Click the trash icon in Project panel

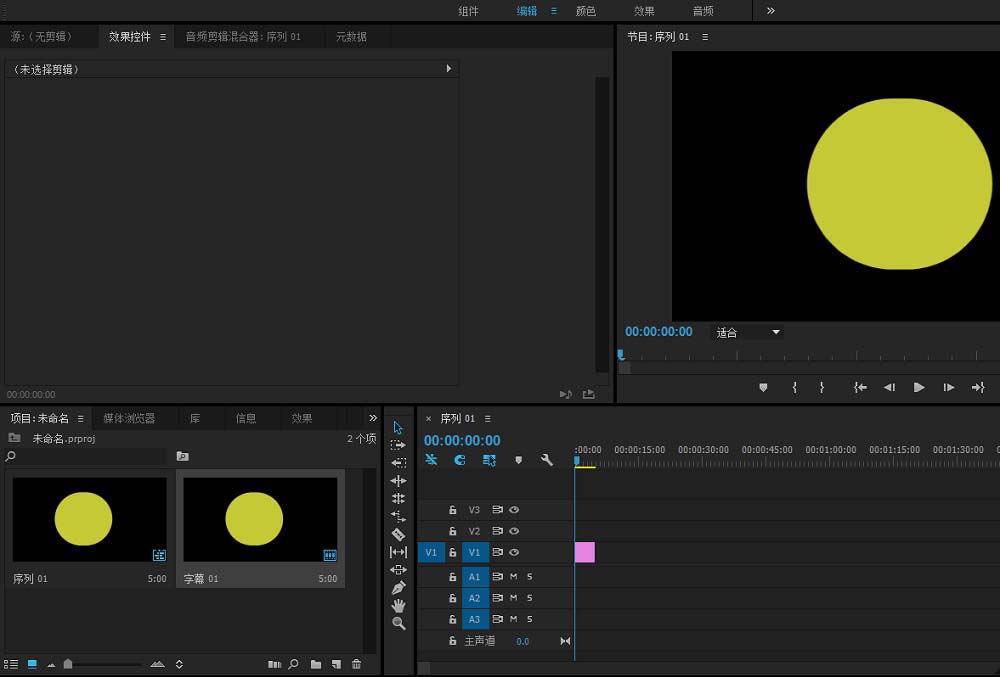click(x=356, y=664)
